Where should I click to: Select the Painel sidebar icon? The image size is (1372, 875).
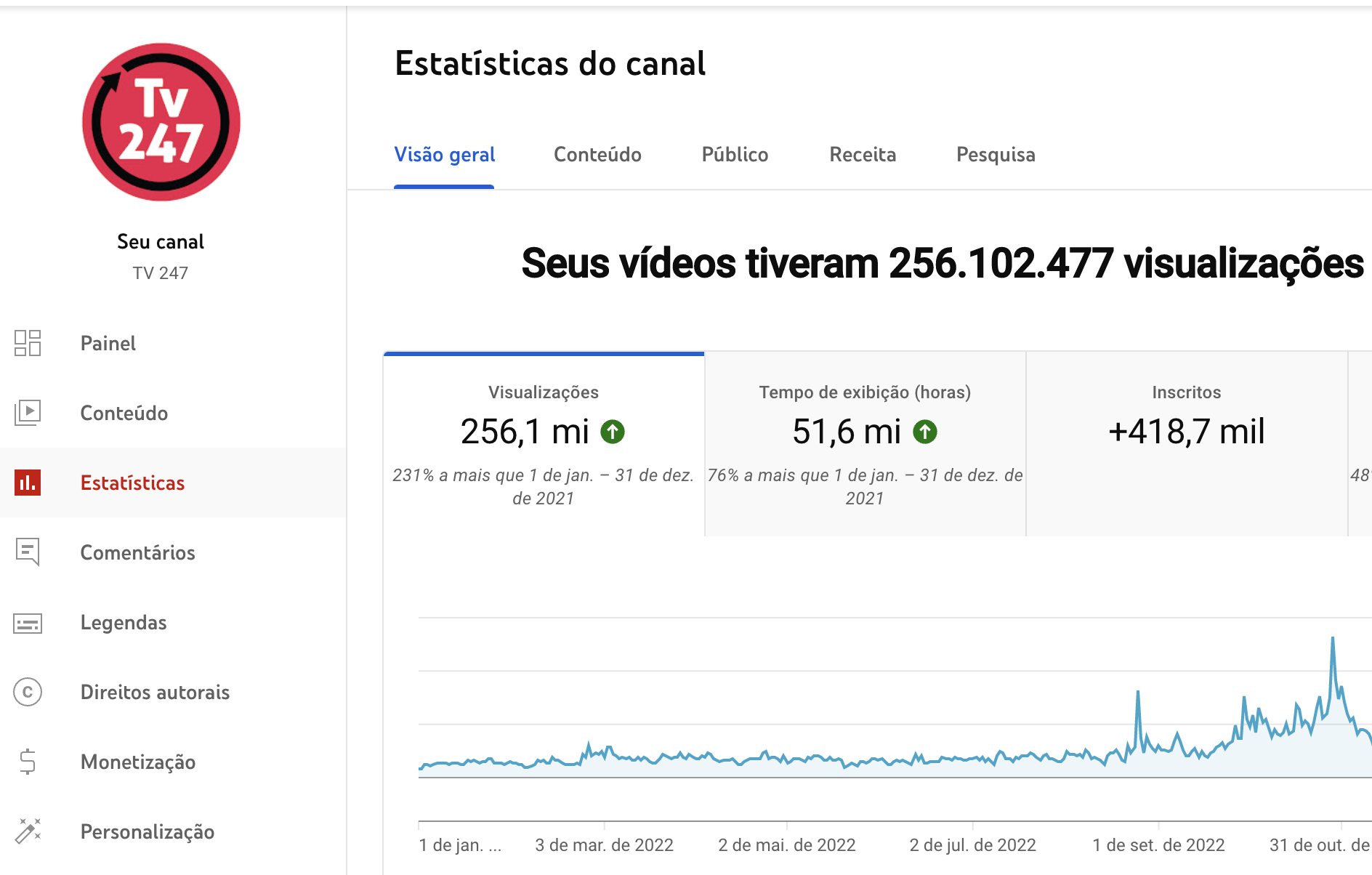(28, 343)
